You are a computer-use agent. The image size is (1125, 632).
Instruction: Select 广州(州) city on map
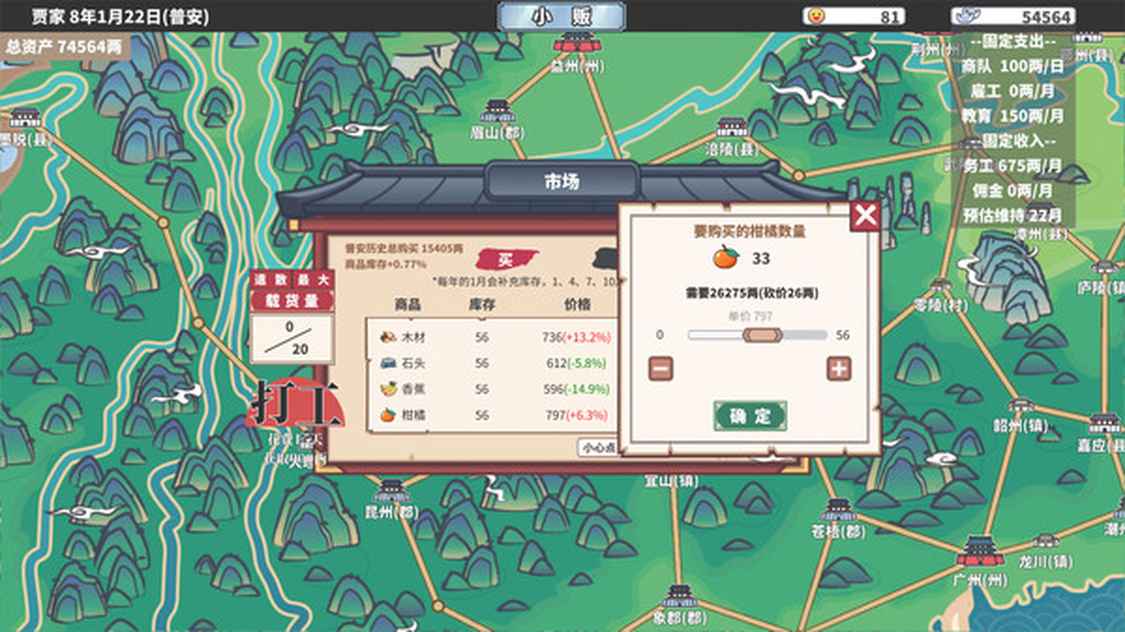coord(980,561)
